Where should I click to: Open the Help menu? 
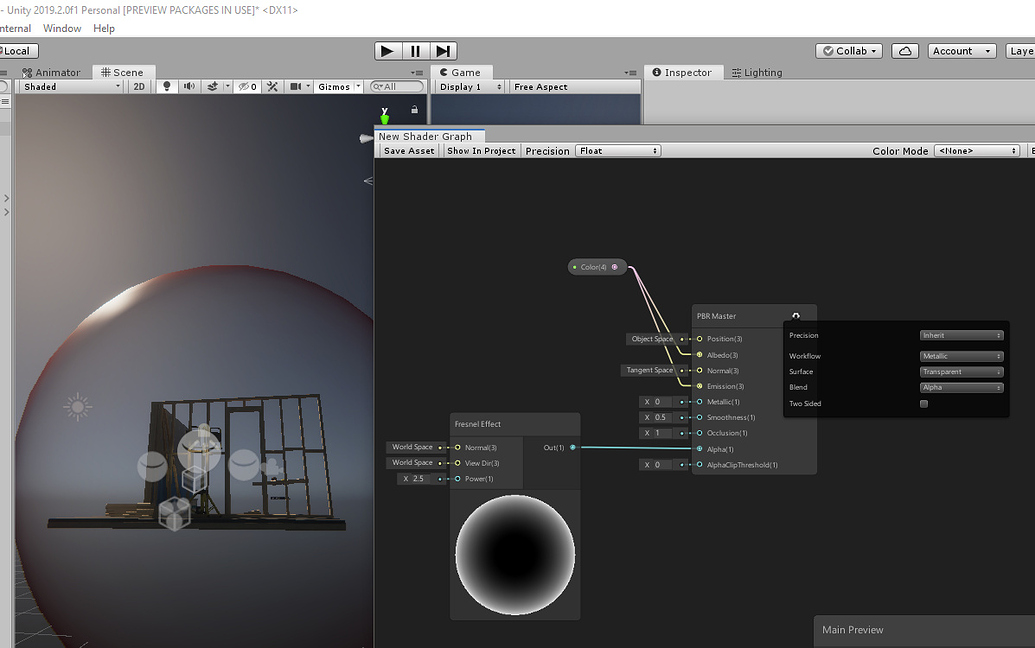104,28
